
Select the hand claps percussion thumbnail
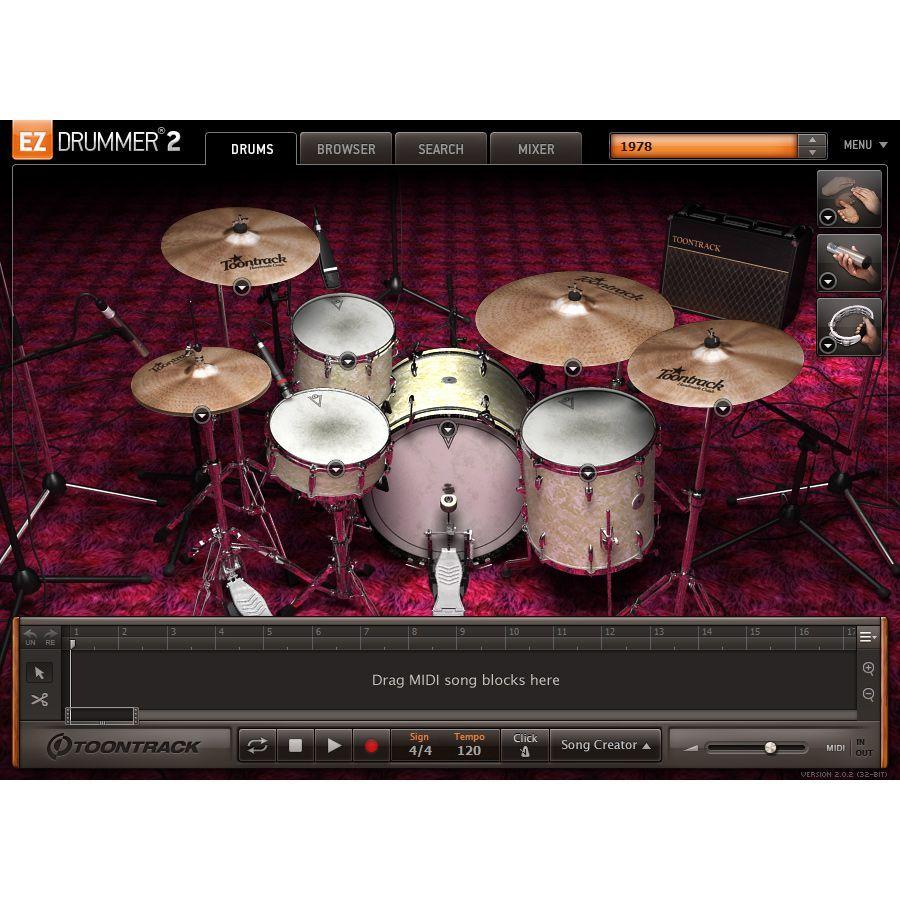[x=849, y=198]
